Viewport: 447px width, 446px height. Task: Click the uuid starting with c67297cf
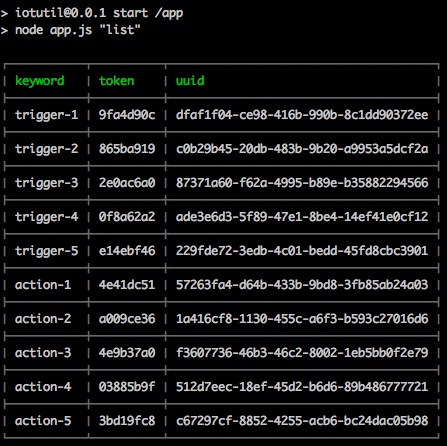coord(302,421)
